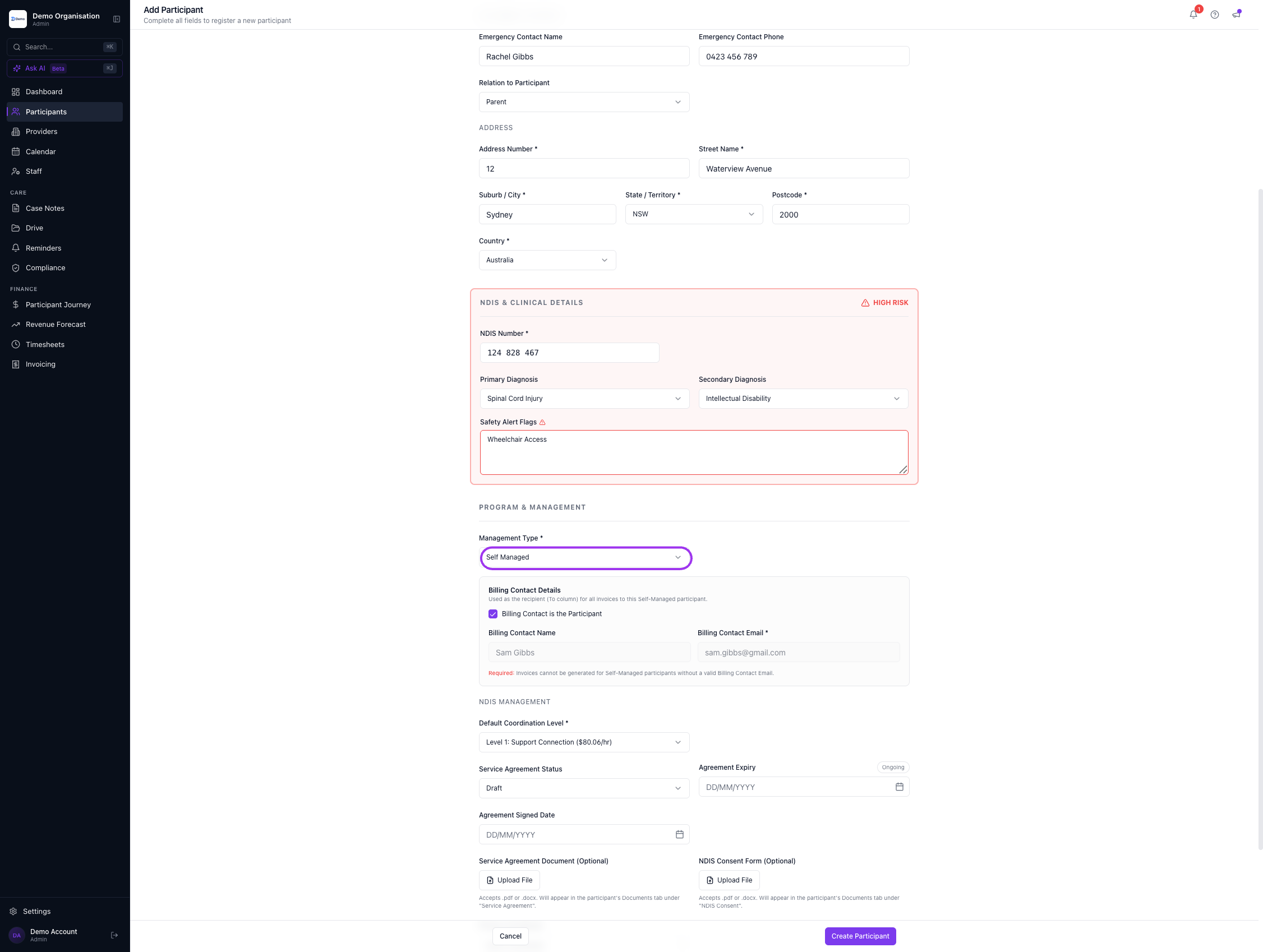Click the Emergency Contact Phone field
The height and width of the screenshot is (952, 1263).
[803, 57]
